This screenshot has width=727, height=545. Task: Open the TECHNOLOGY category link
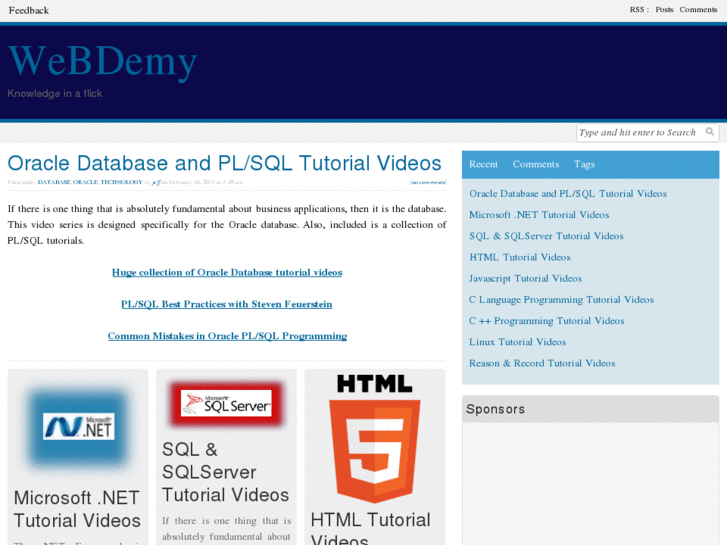coord(121,182)
